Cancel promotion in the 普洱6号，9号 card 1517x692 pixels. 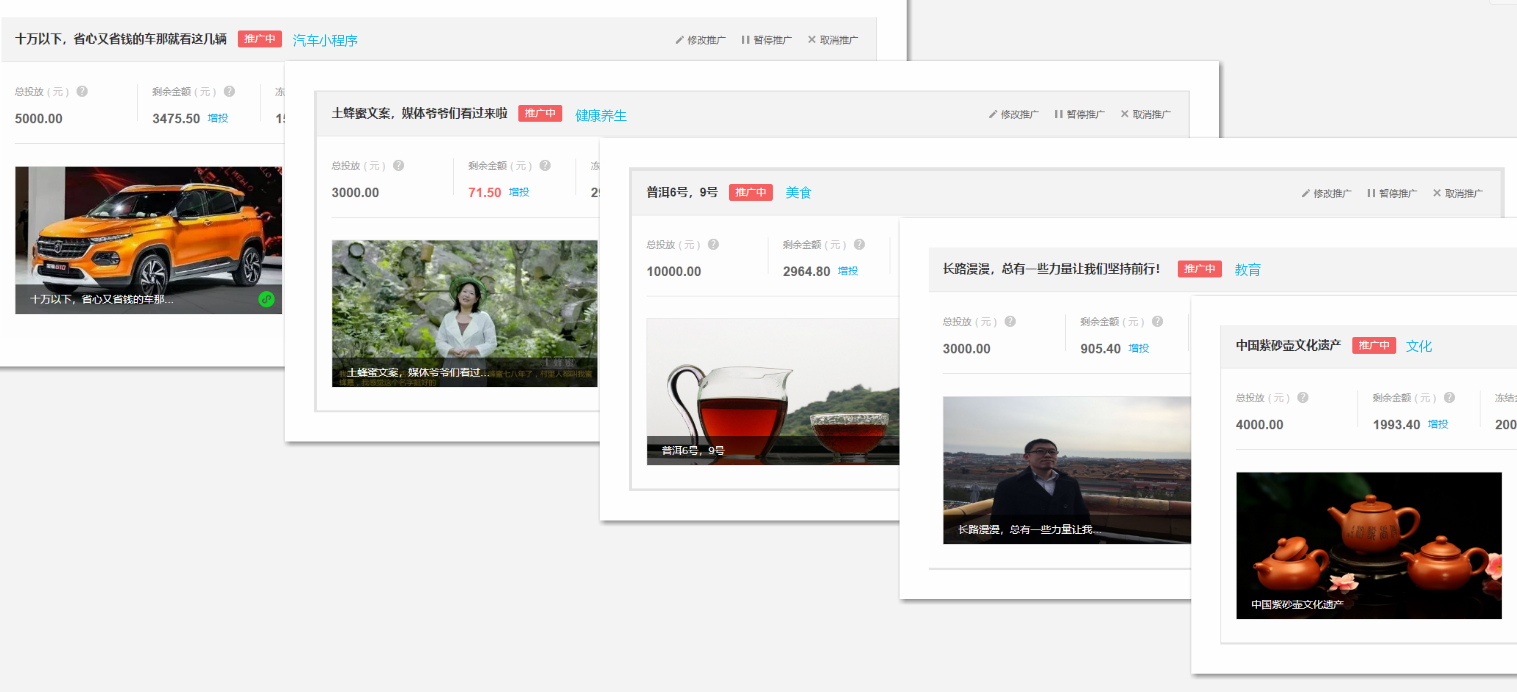(x=1458, y=193)
